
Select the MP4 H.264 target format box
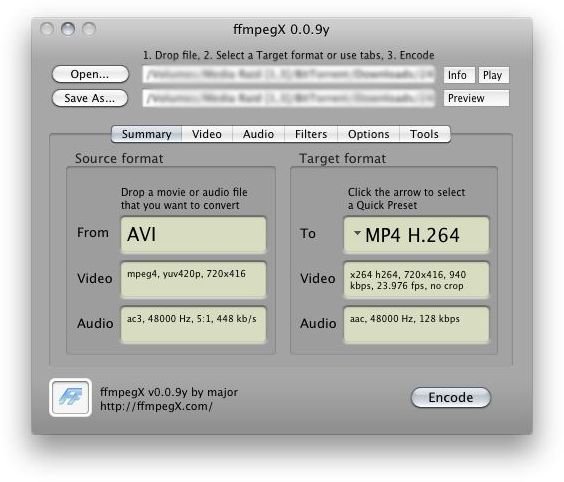(x=417, y=235)
